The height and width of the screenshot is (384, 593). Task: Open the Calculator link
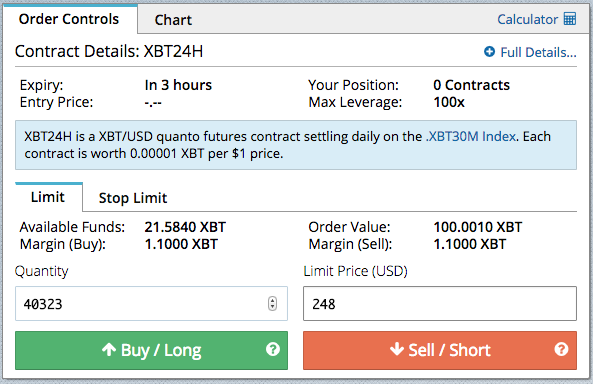(528, 19)
